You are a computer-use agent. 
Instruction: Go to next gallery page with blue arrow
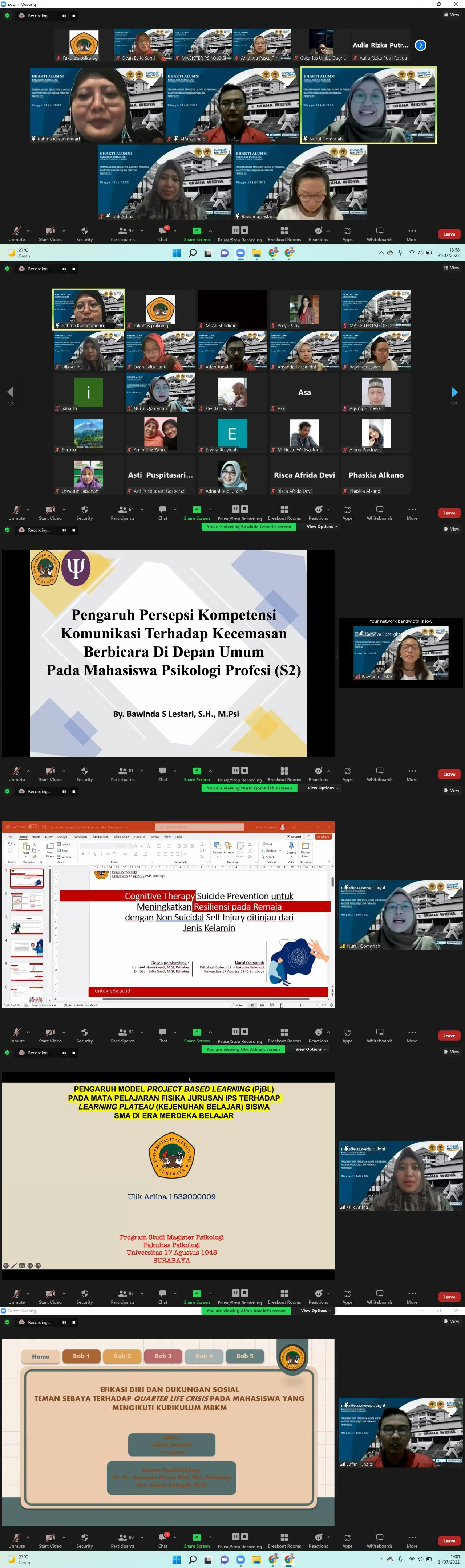[454, 392]
